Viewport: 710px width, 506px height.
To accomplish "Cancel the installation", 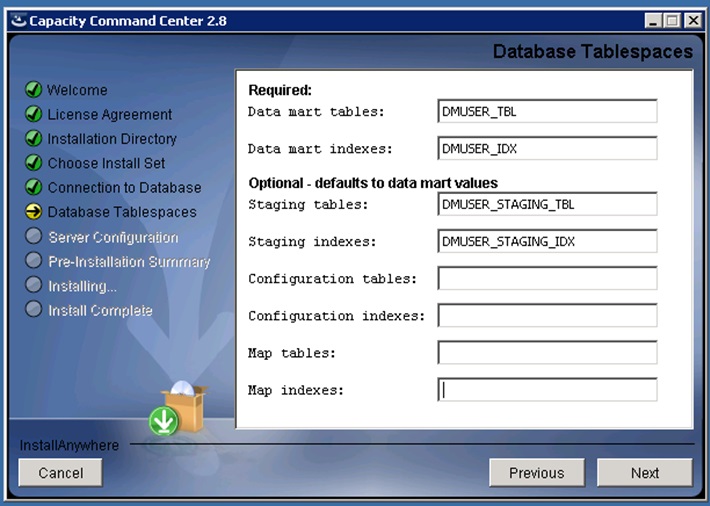I will (60, 472).
